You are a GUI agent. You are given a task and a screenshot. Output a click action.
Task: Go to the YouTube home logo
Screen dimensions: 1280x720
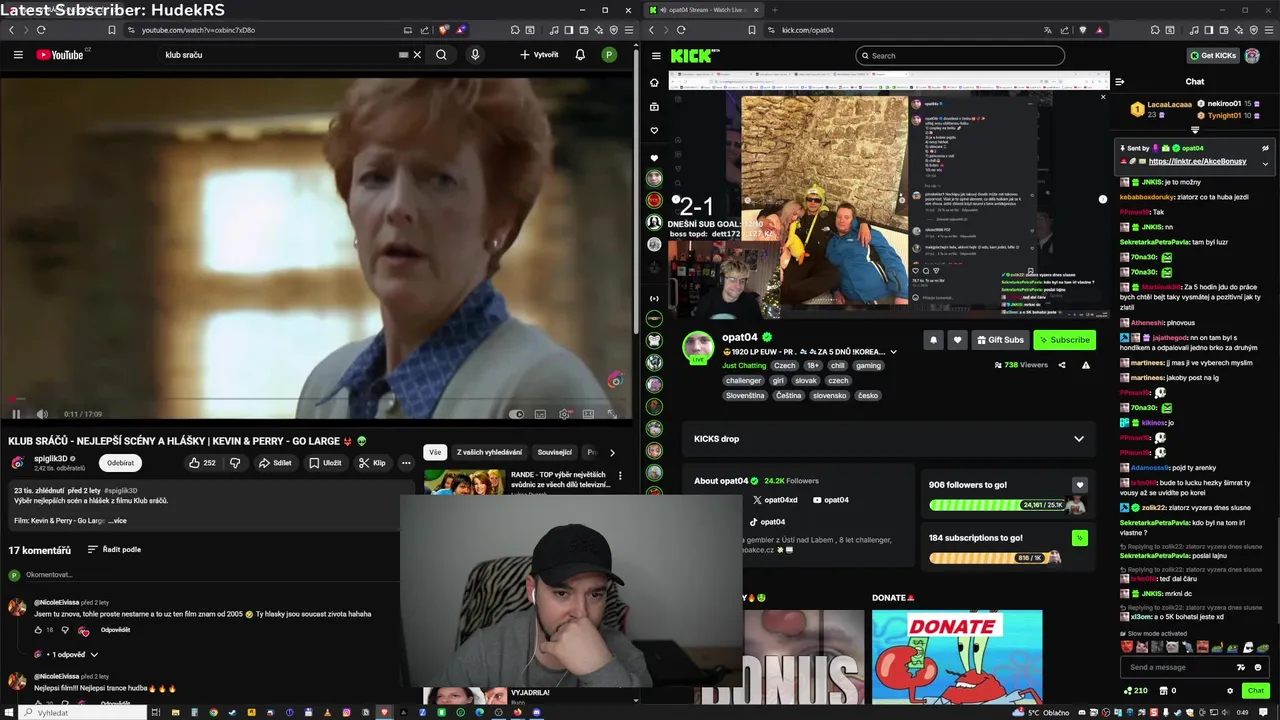point(60,55)
